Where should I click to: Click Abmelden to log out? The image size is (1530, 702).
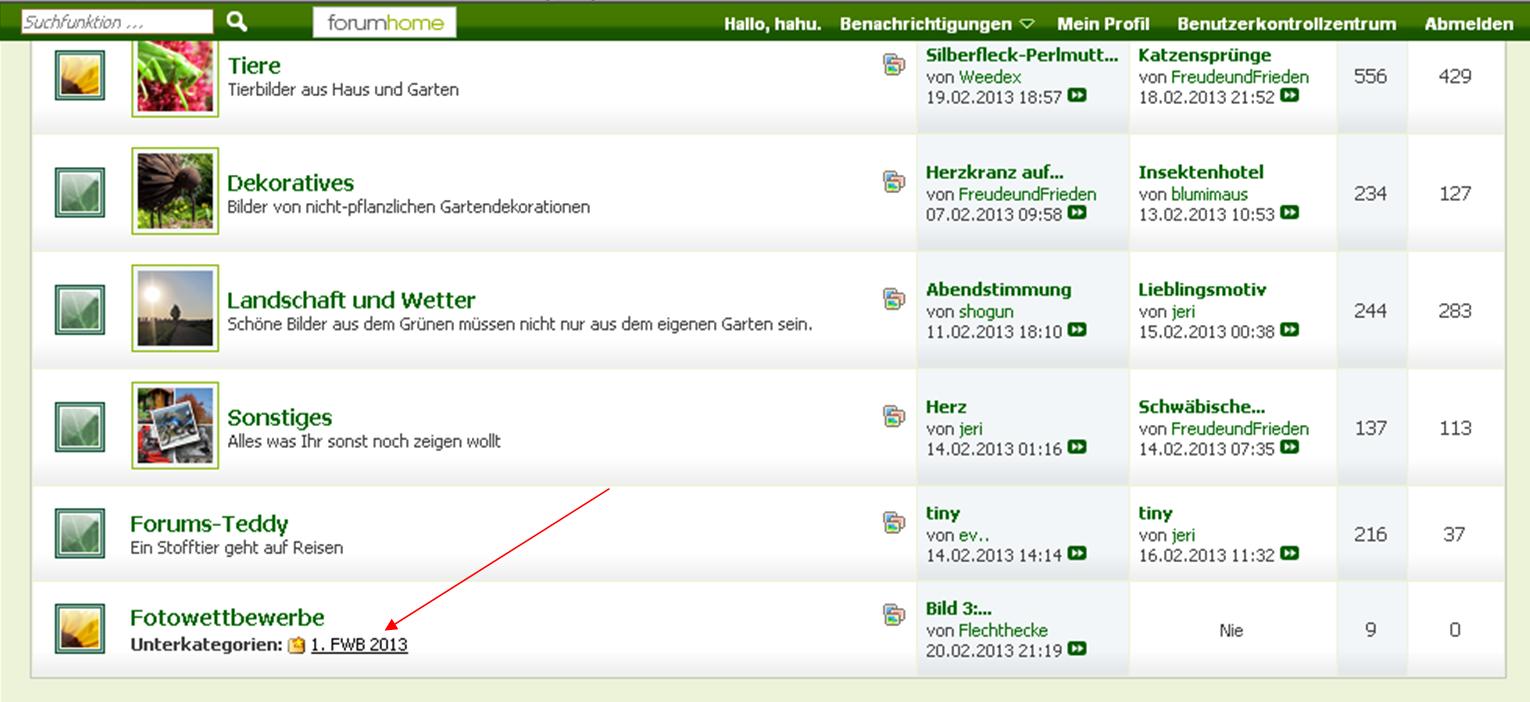click(1468, 24)
